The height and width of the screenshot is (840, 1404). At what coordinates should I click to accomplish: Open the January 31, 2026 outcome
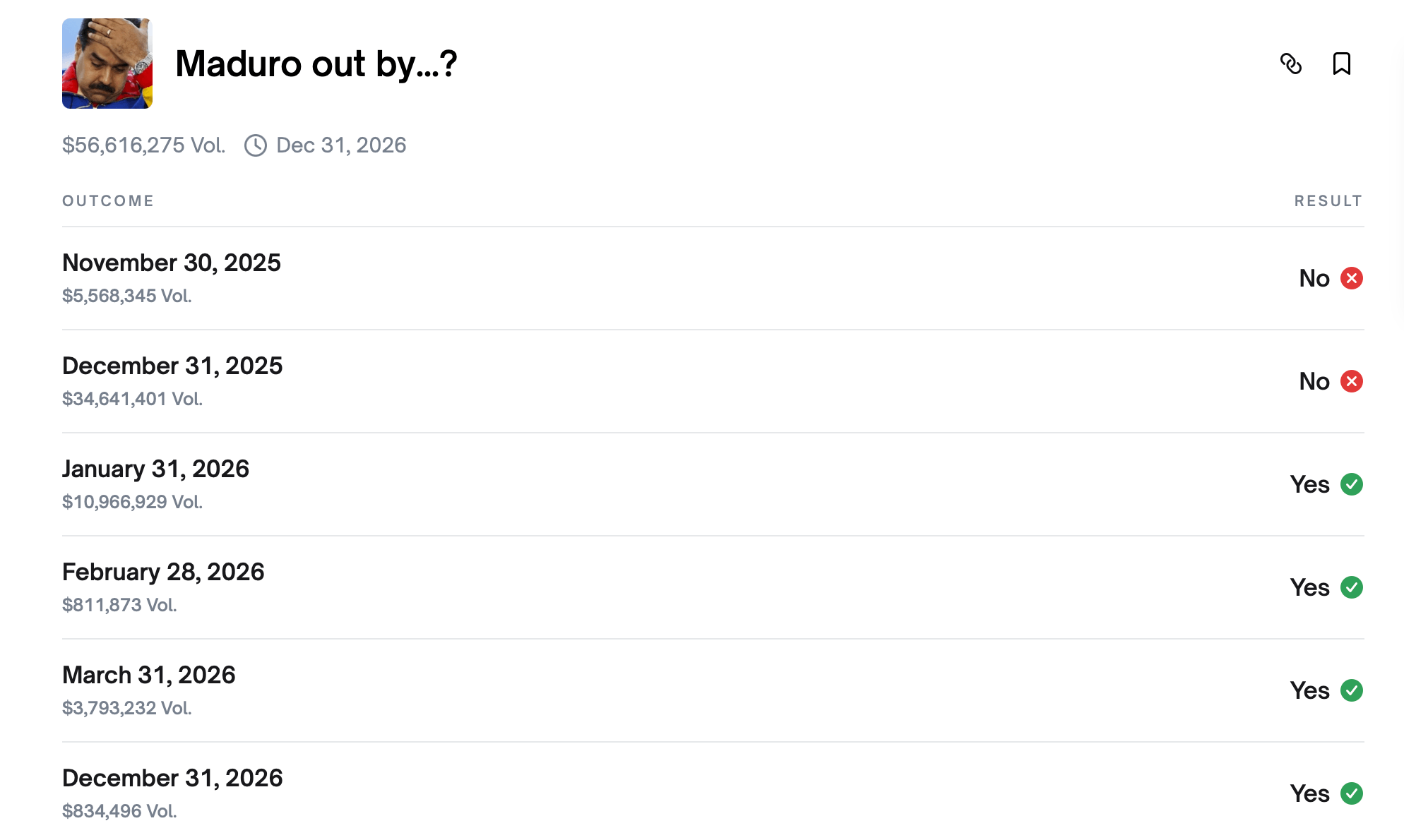(x=156, y=469)
